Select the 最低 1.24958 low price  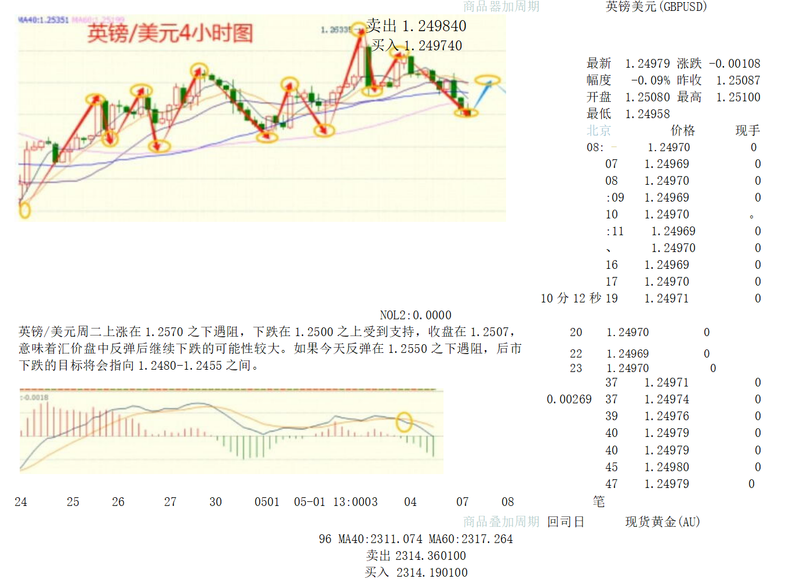628,114
